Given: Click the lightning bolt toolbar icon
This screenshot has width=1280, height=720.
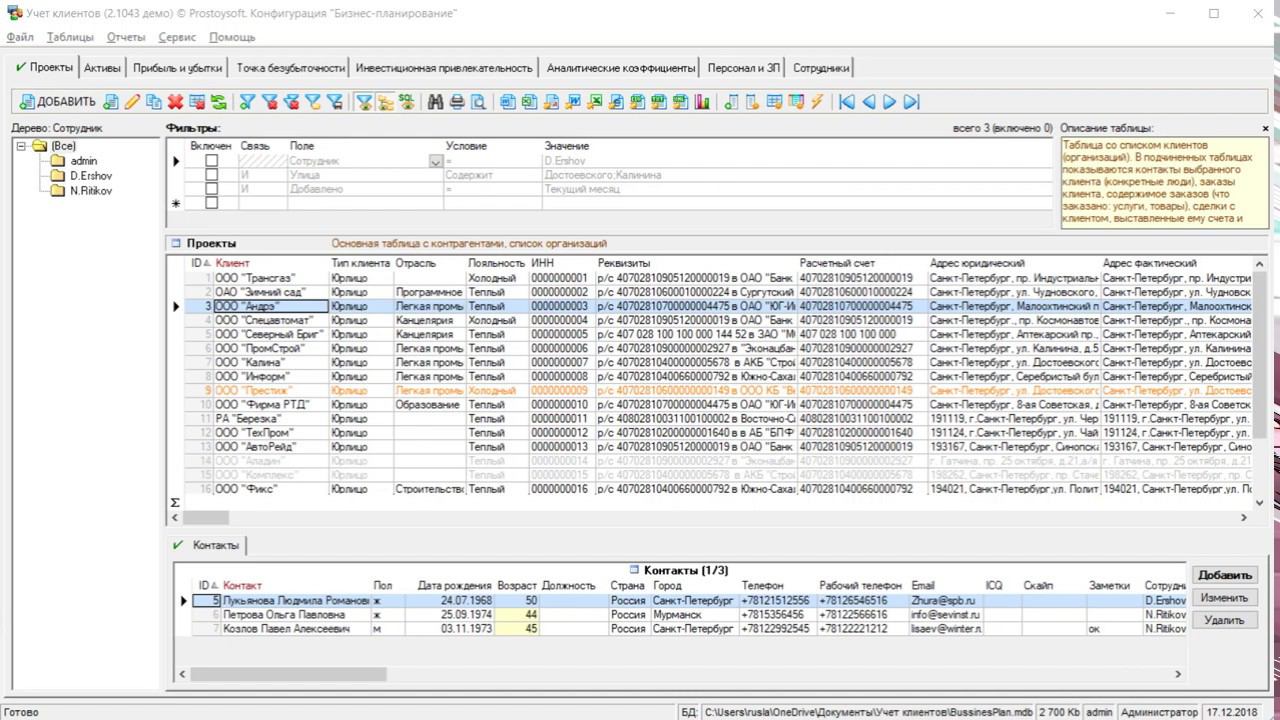Looking at the screenshot, I should 817,102.
